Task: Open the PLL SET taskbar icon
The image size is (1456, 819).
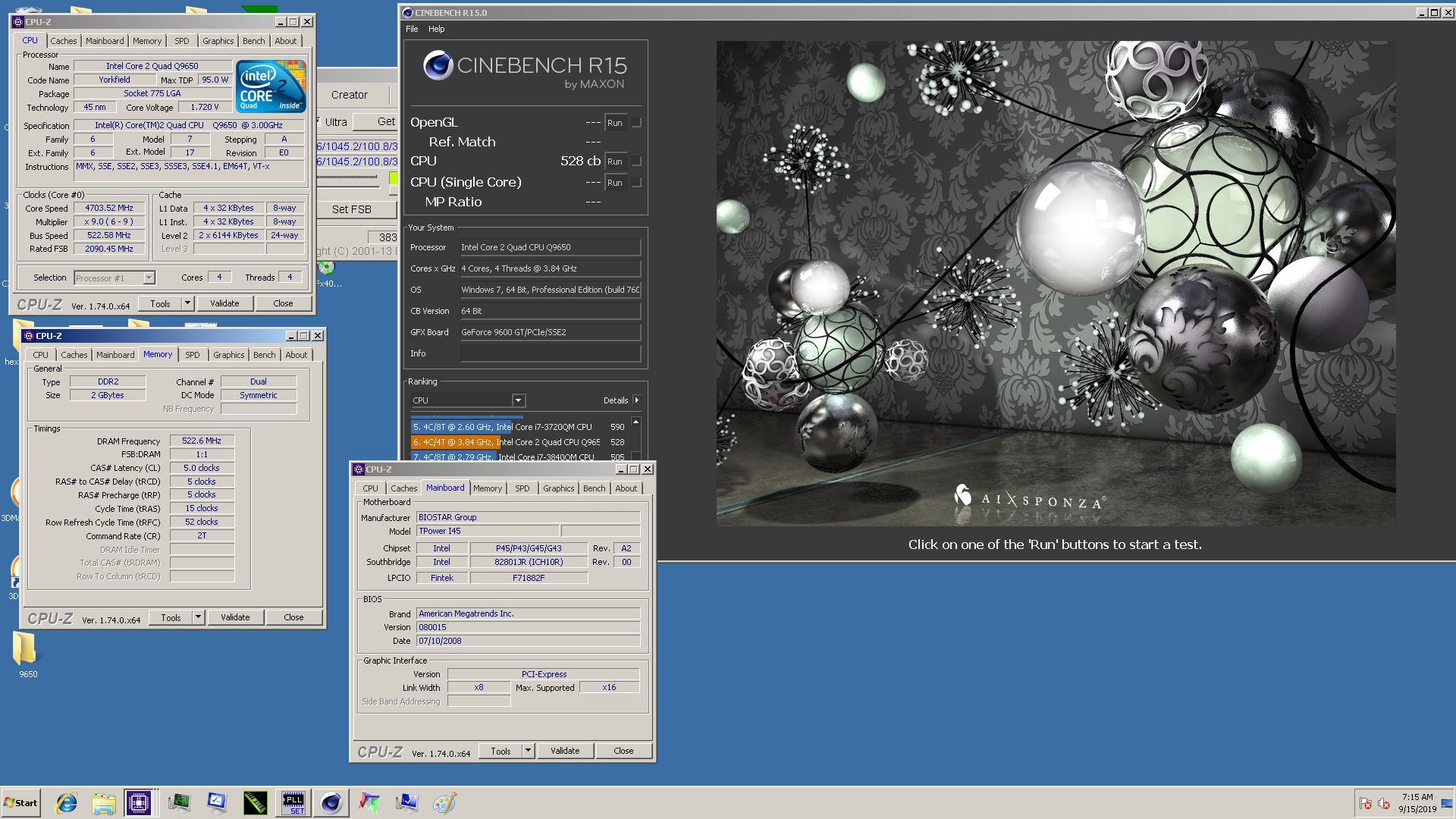Action: [293, 803]
